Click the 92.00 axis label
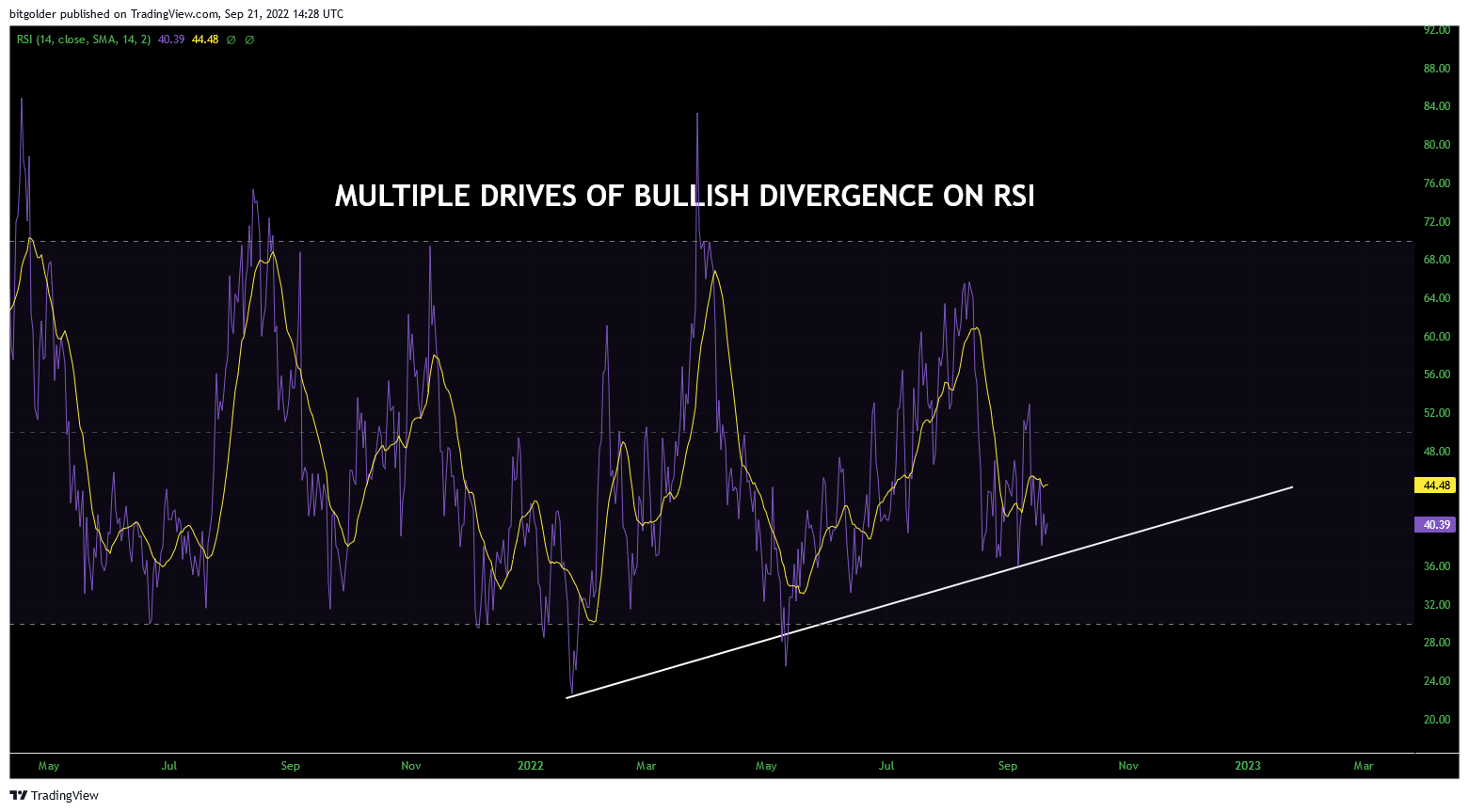The height and width of the screenshot is (812, 1469). (x=1437, y=30)
